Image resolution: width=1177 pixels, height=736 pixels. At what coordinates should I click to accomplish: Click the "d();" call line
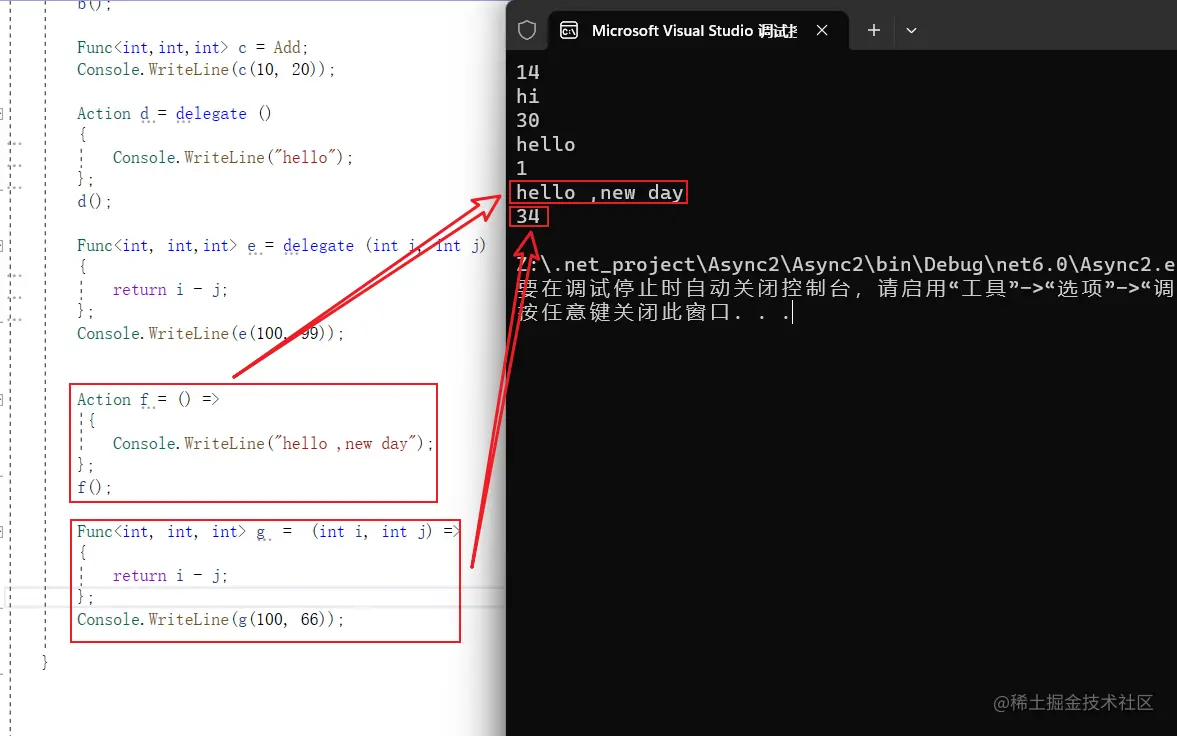click(94, 201)
